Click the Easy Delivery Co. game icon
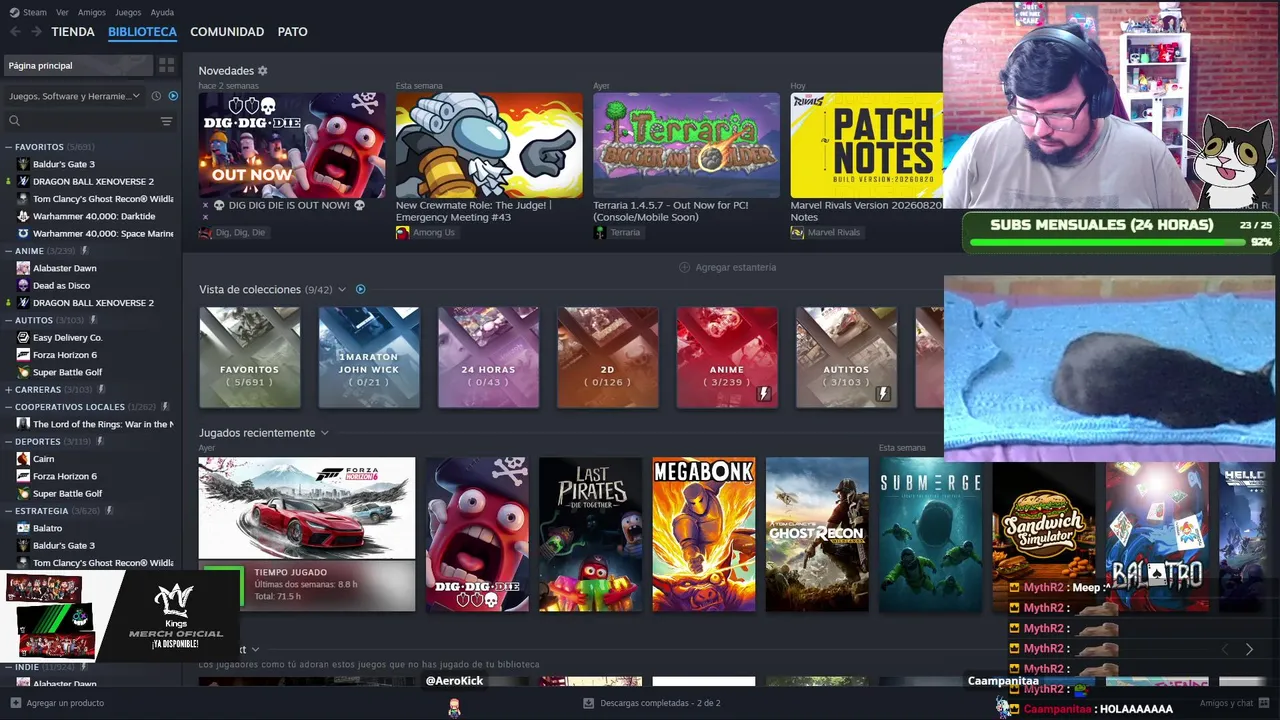This screenshot has height=720, width=1280. (23, 337)
